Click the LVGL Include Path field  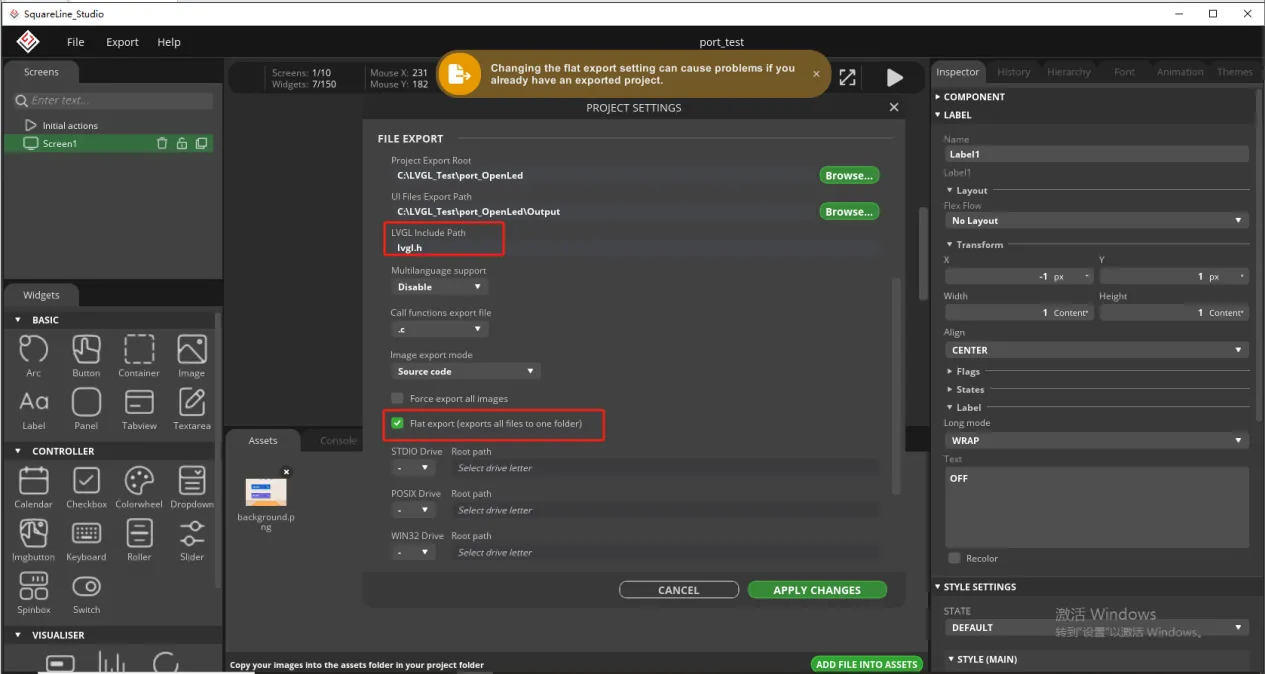(634, 248)
